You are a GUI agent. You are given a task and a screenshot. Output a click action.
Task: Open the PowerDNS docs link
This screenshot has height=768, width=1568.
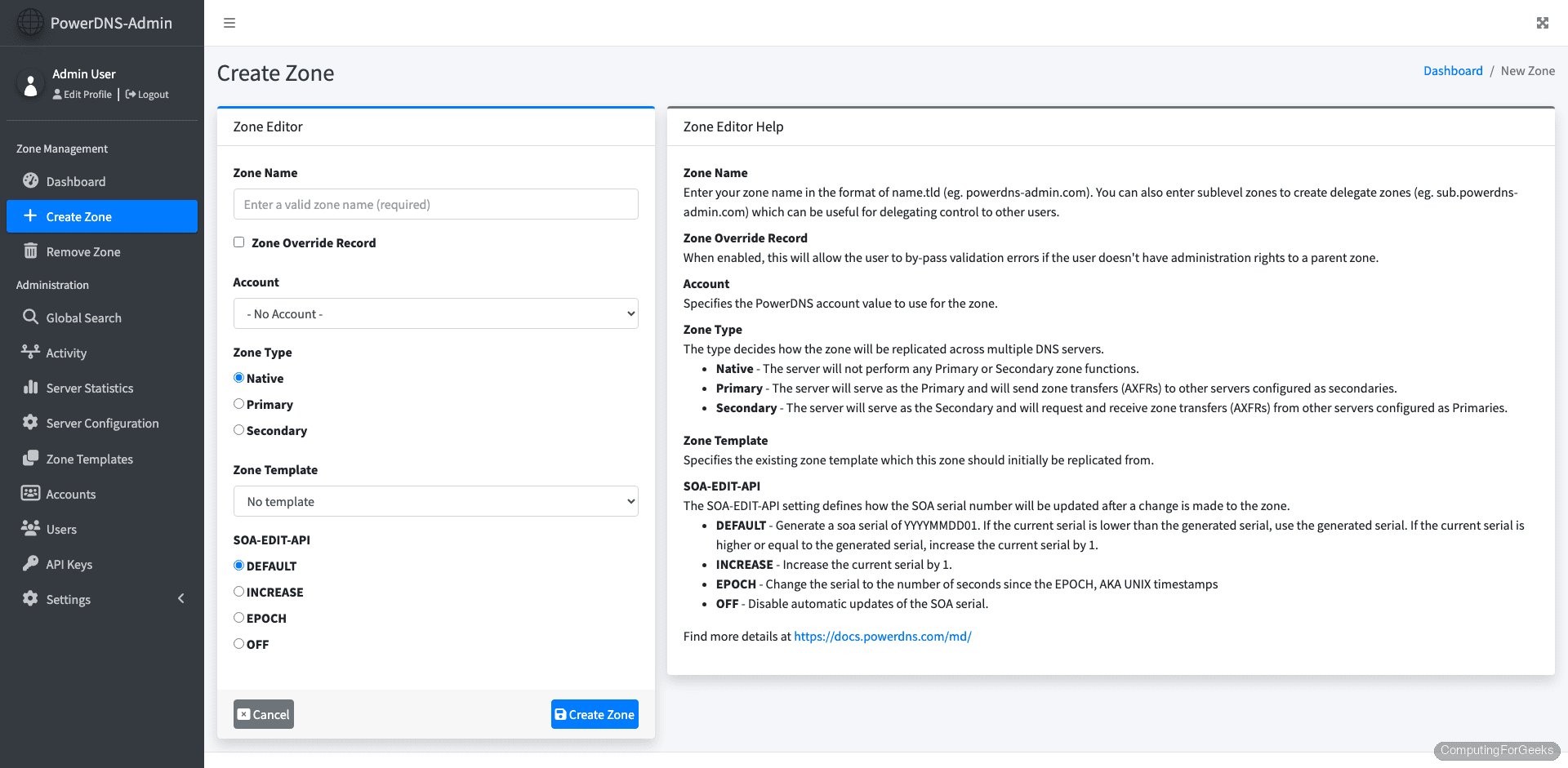pyautogui.click(x=882, y=636)
